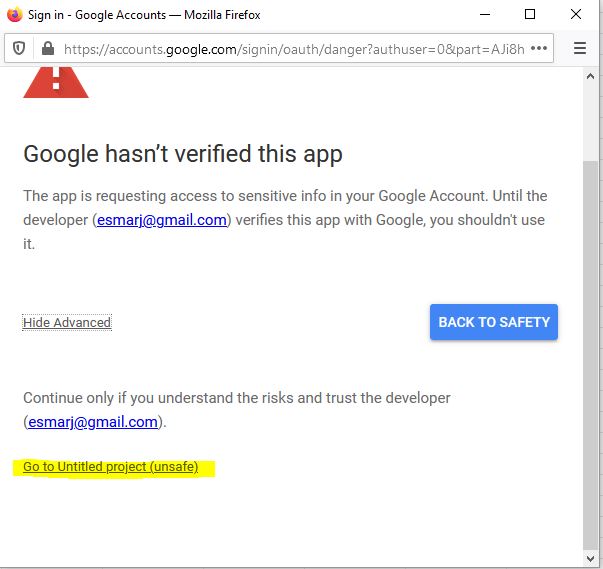
Task: Open page actions three-dot menu
Action: [x=539, y=48]
